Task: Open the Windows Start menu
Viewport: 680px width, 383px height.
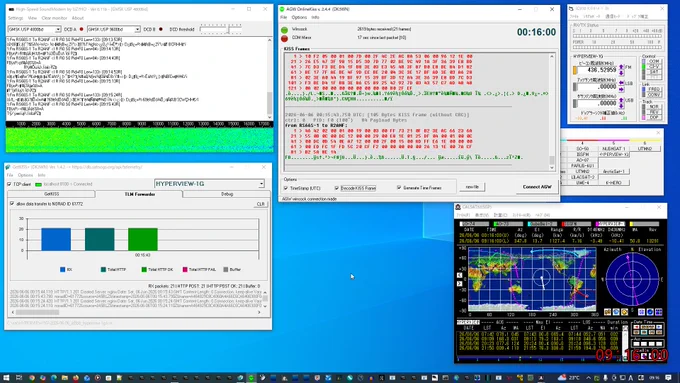Action: point(6,378)
